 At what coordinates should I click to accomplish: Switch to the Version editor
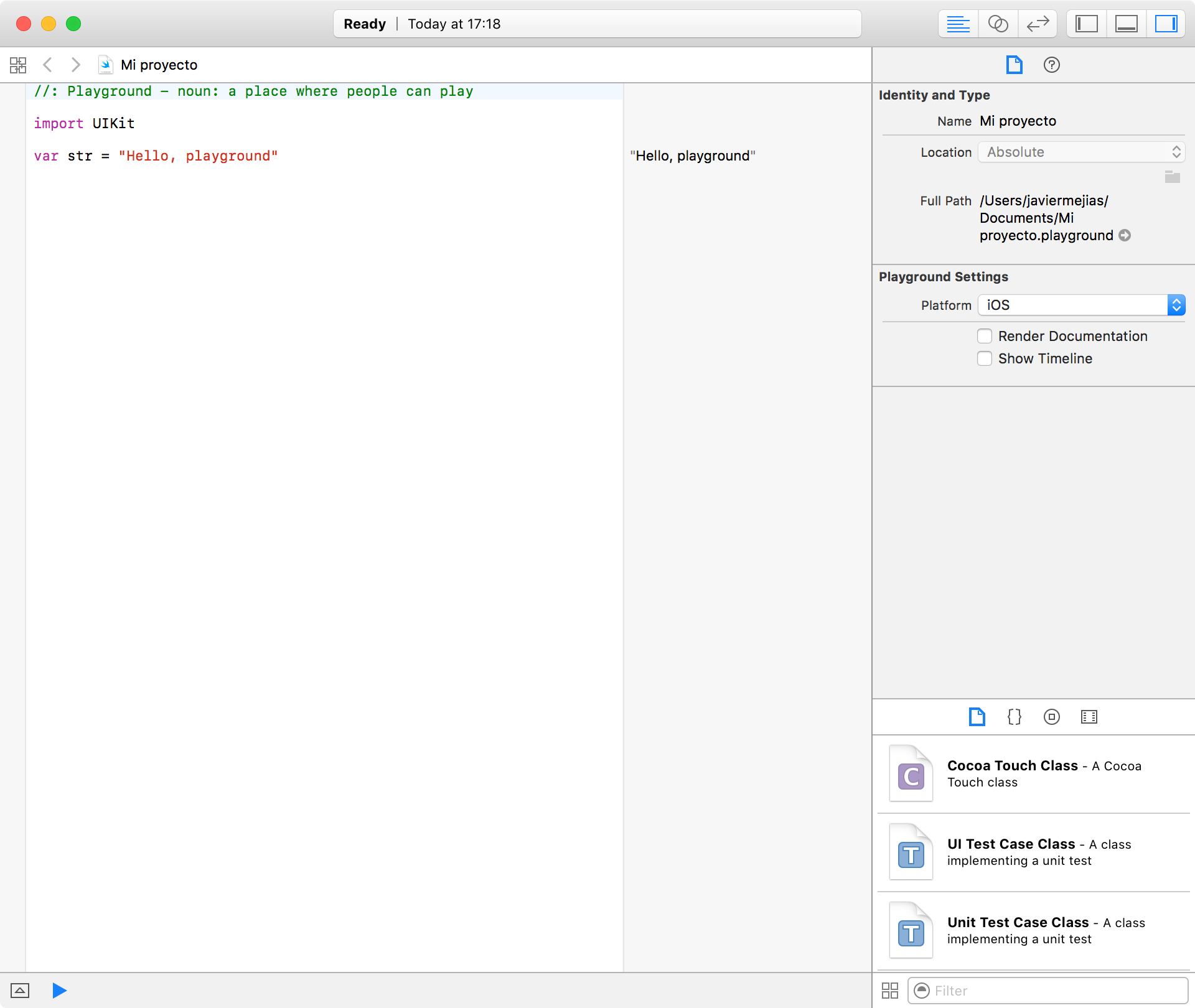tap(1038, 24)
